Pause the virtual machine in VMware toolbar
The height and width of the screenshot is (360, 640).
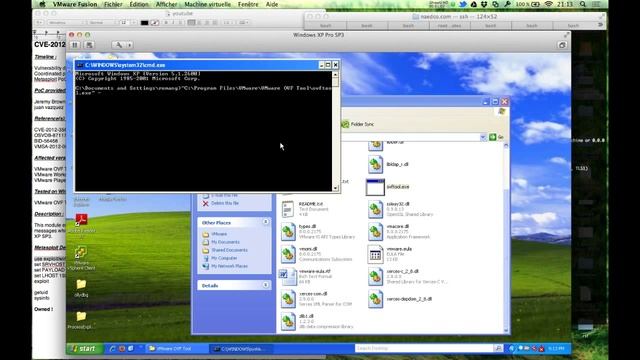click(x=76, y=45)
